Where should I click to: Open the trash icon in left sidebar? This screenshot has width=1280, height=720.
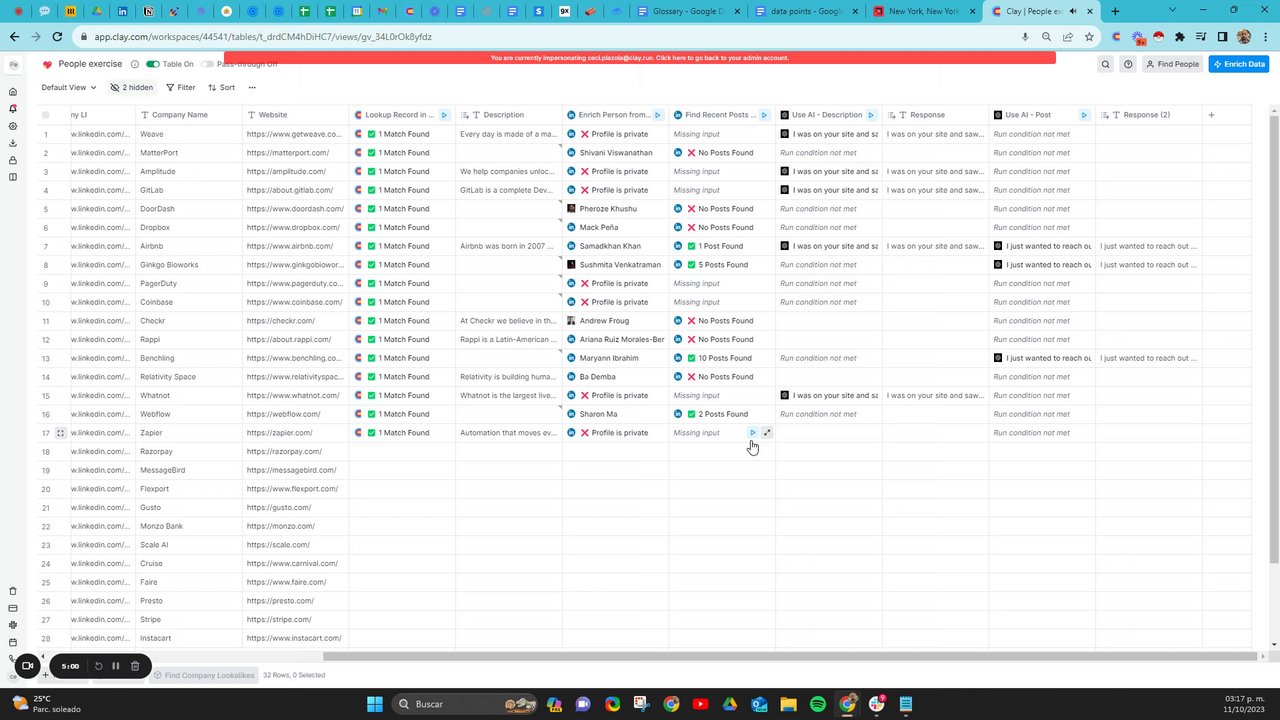[13, 591]
